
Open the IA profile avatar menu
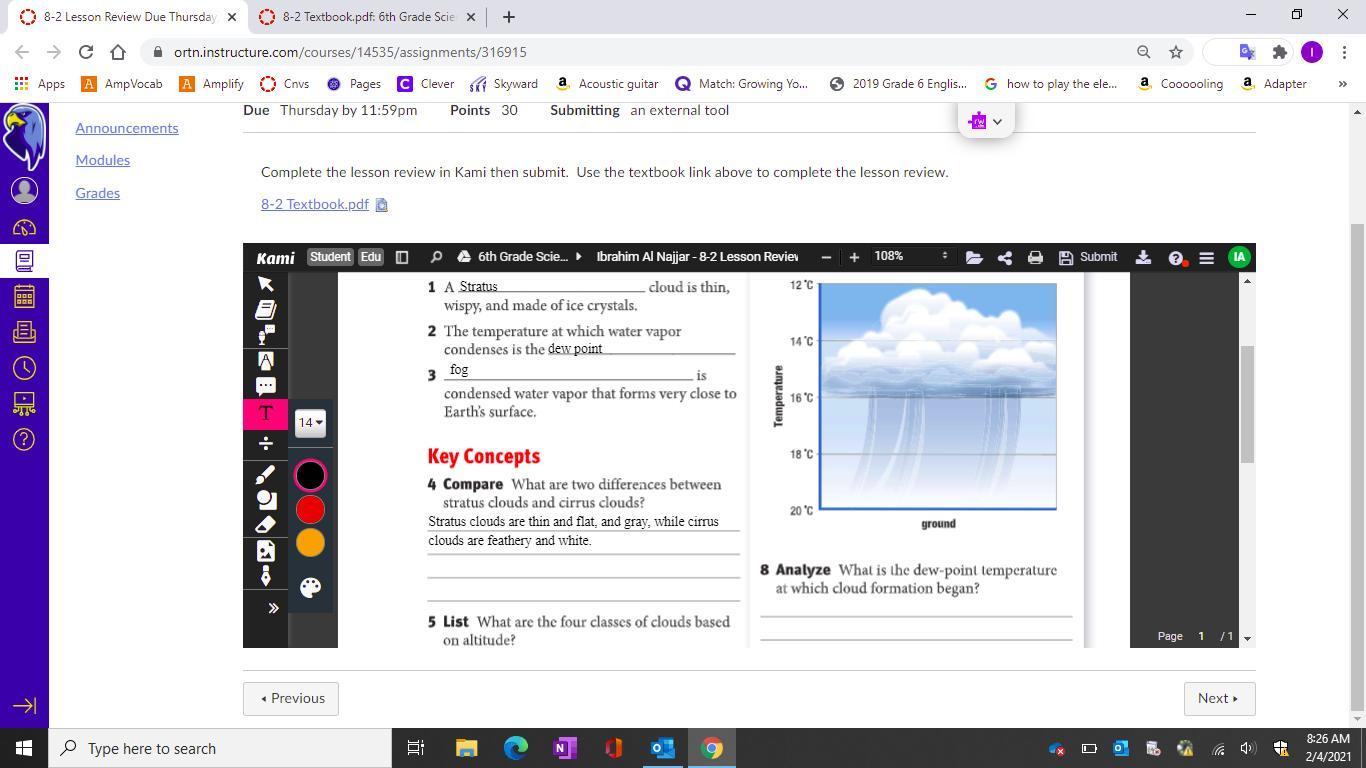[x=1239, y=257]
